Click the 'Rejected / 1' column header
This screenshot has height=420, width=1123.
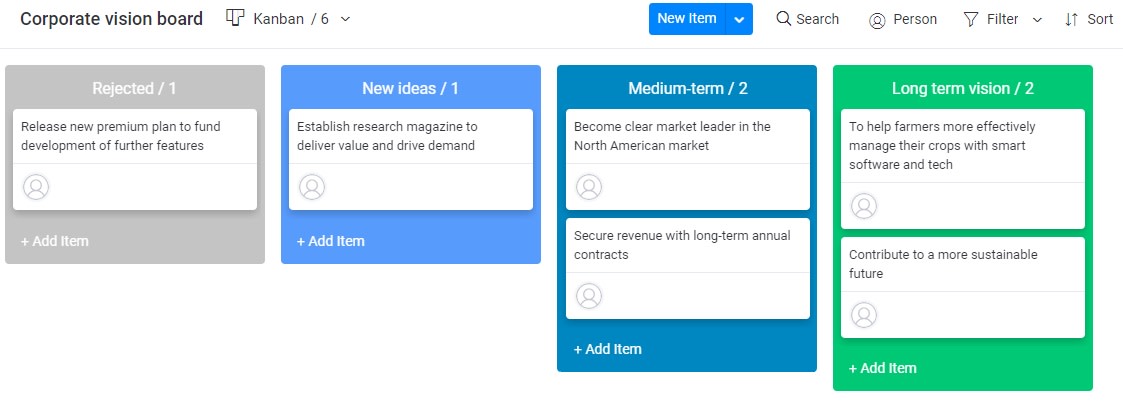point(134,88)
